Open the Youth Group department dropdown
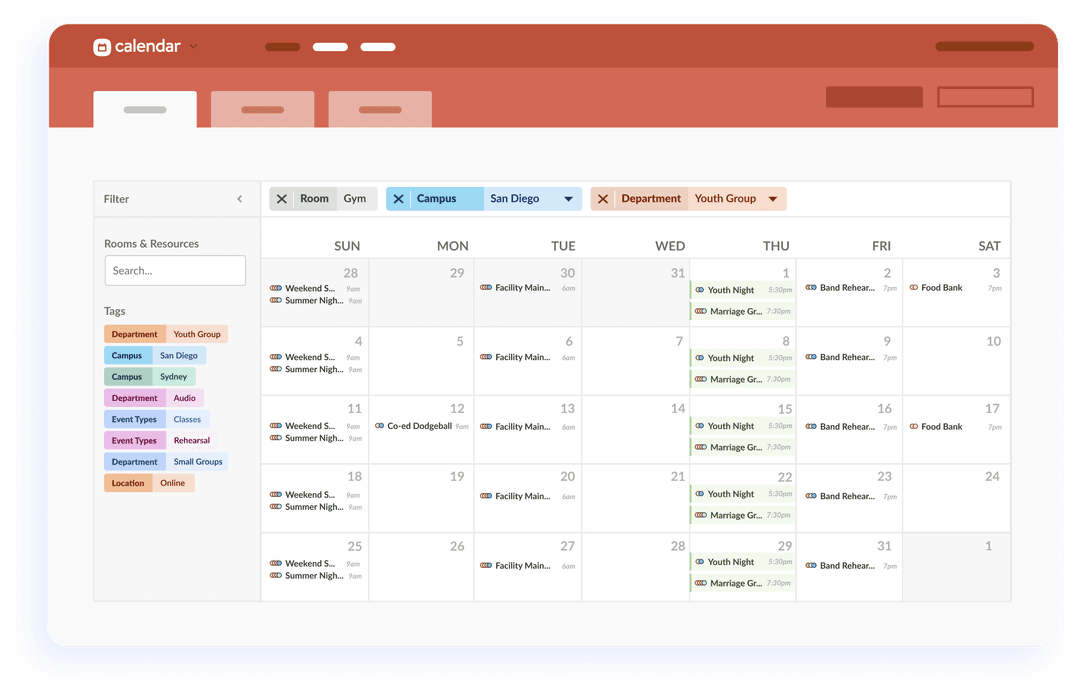This screenshot has width=1080, height=694. coord(771,198)
